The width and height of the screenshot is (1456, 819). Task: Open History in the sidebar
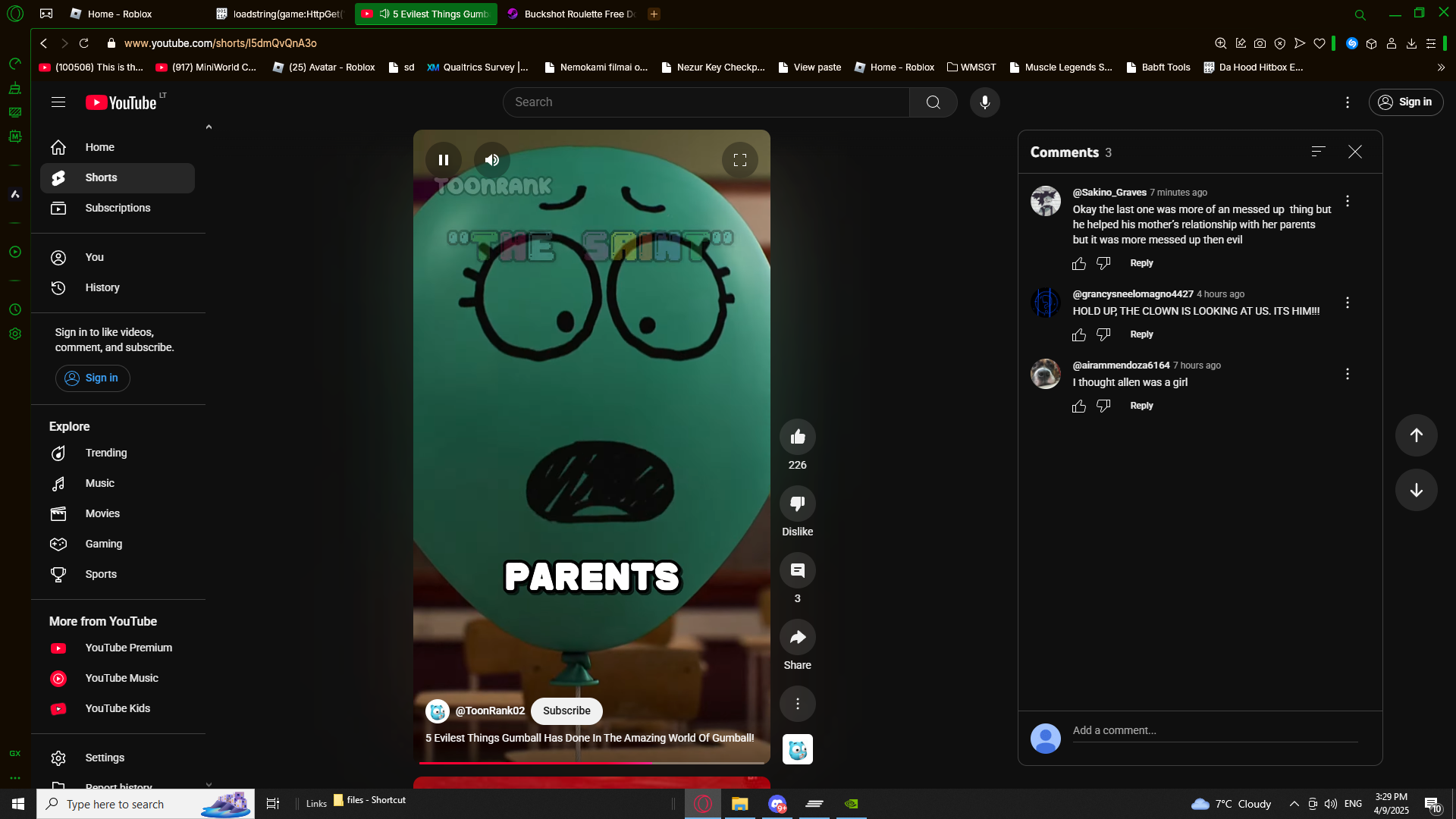118,287
